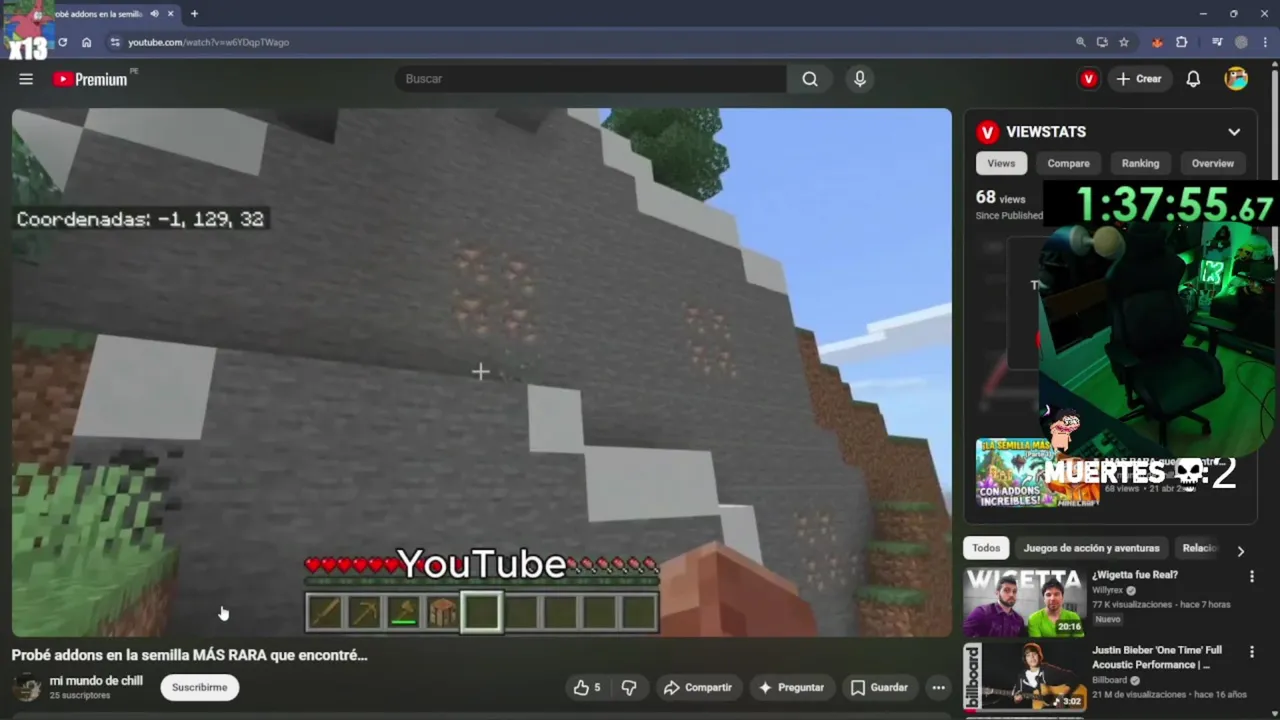Go to the browser home page
Screen dimensions: 1280x720
coord(86,42)
